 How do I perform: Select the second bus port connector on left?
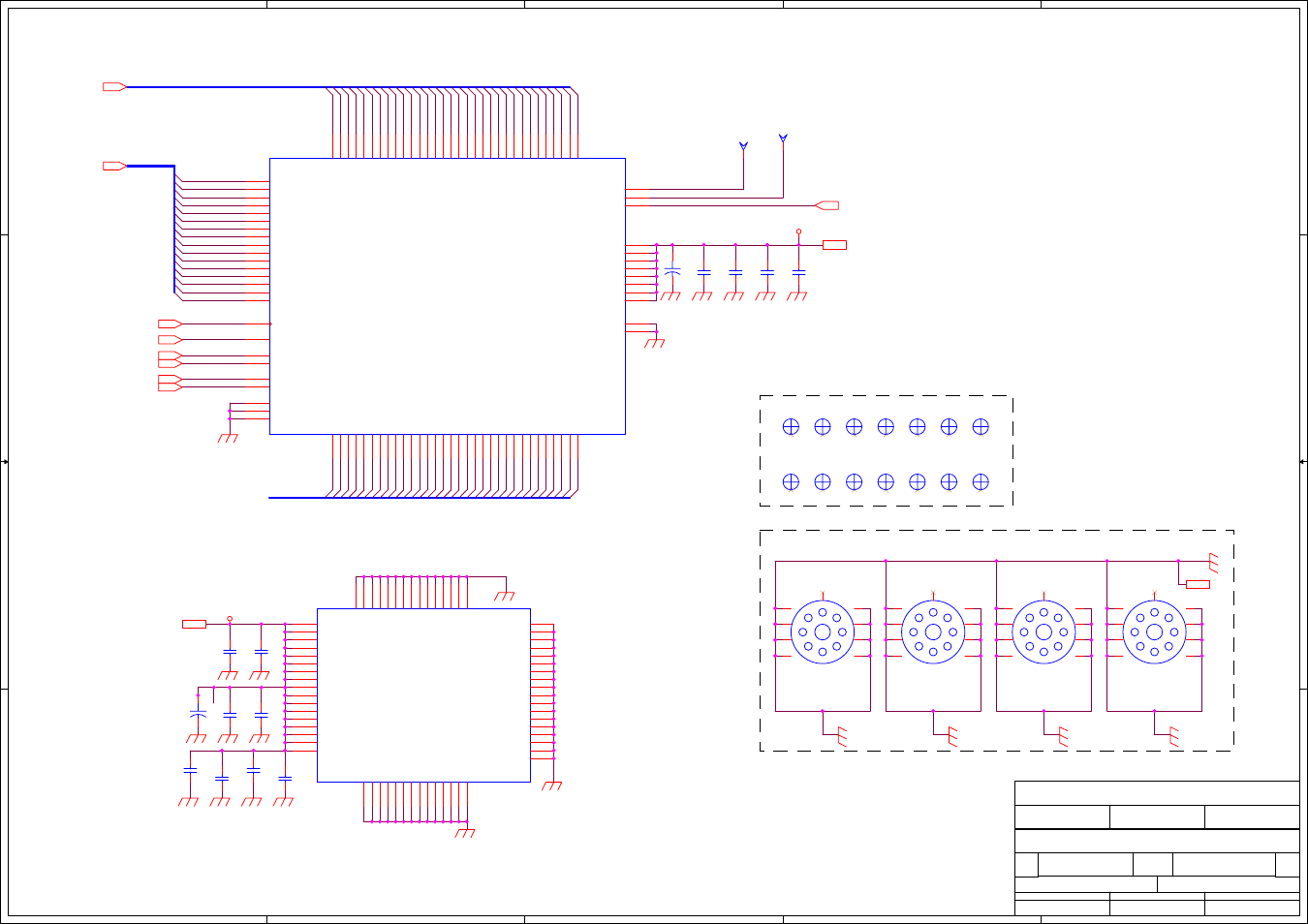(114, 166)
